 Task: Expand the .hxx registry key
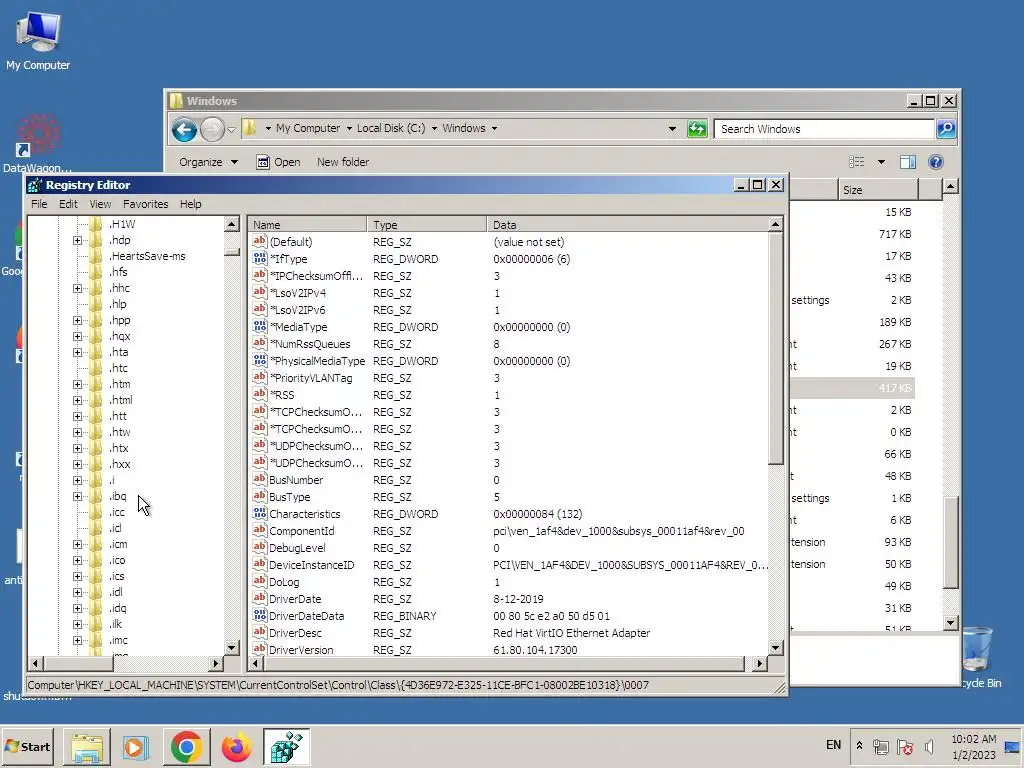77,464
